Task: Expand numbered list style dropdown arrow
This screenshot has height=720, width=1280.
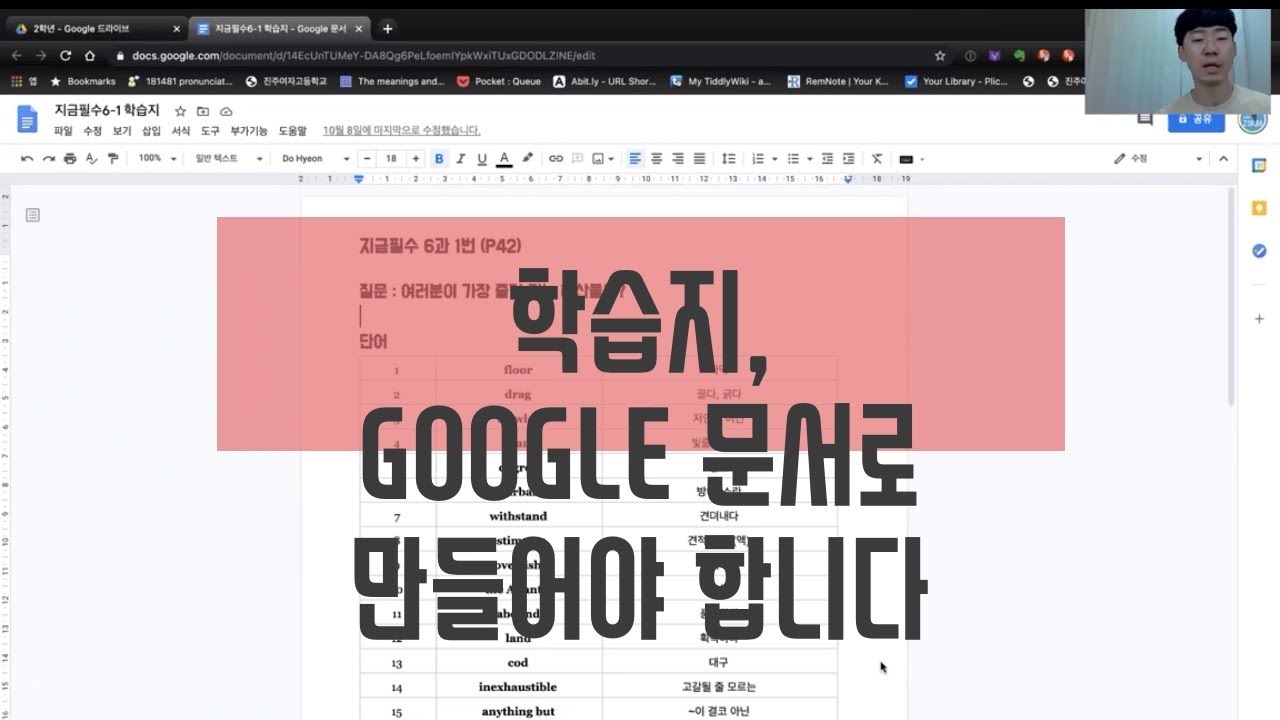Action: point(773,159)
